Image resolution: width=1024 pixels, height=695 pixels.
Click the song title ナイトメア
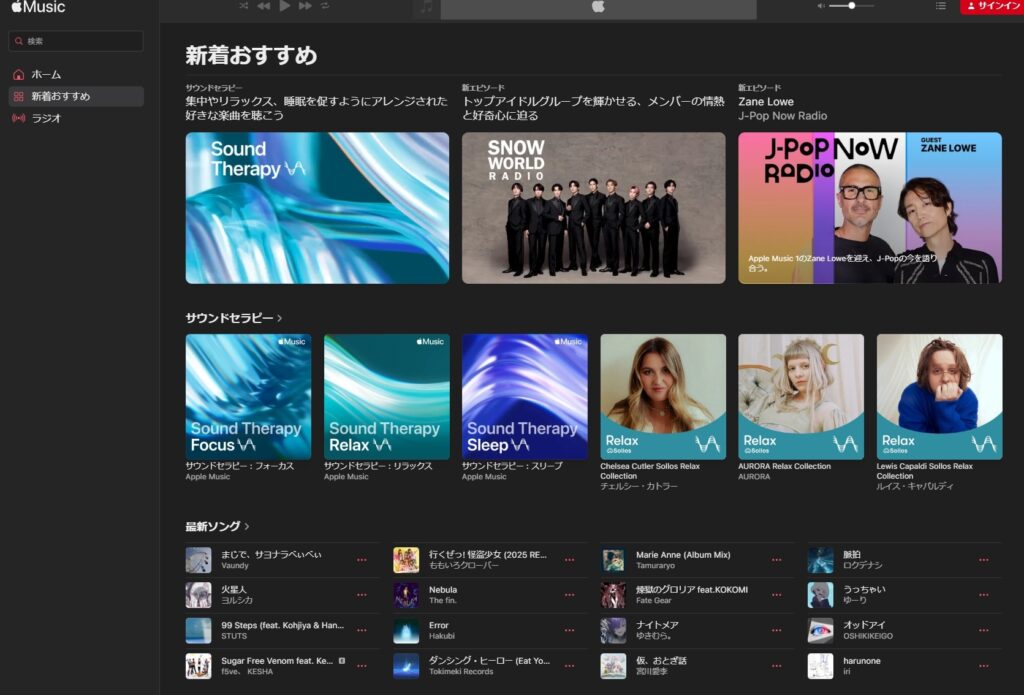point(657,625)
